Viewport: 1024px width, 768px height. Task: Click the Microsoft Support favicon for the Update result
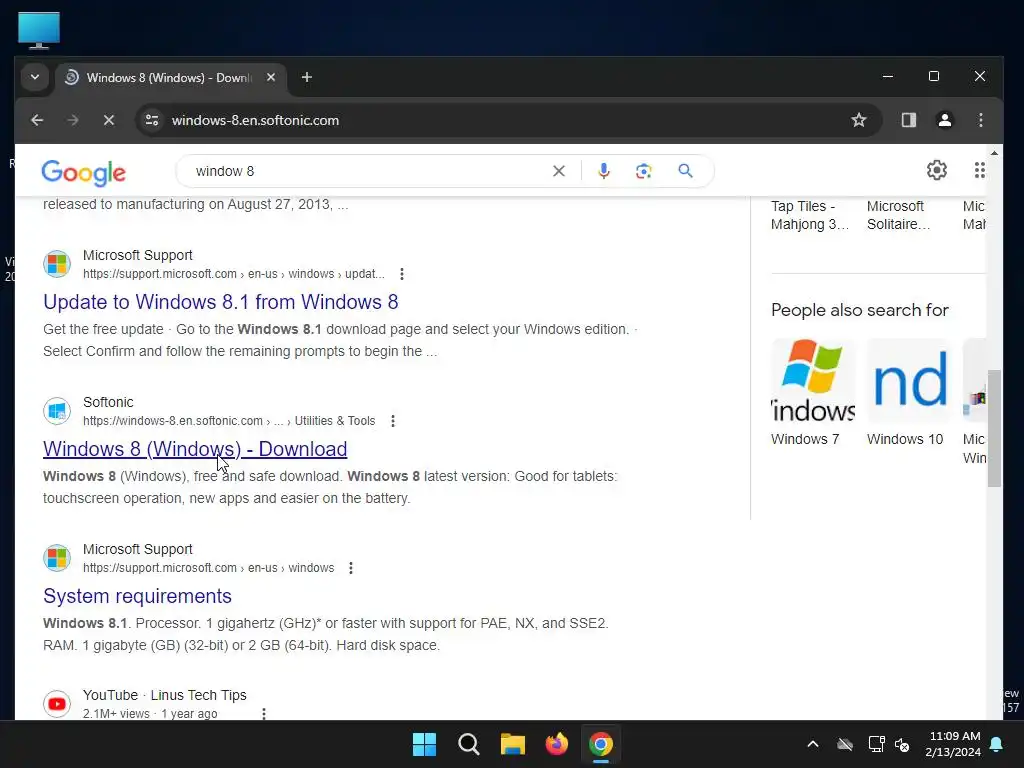[x=57, y=264]
